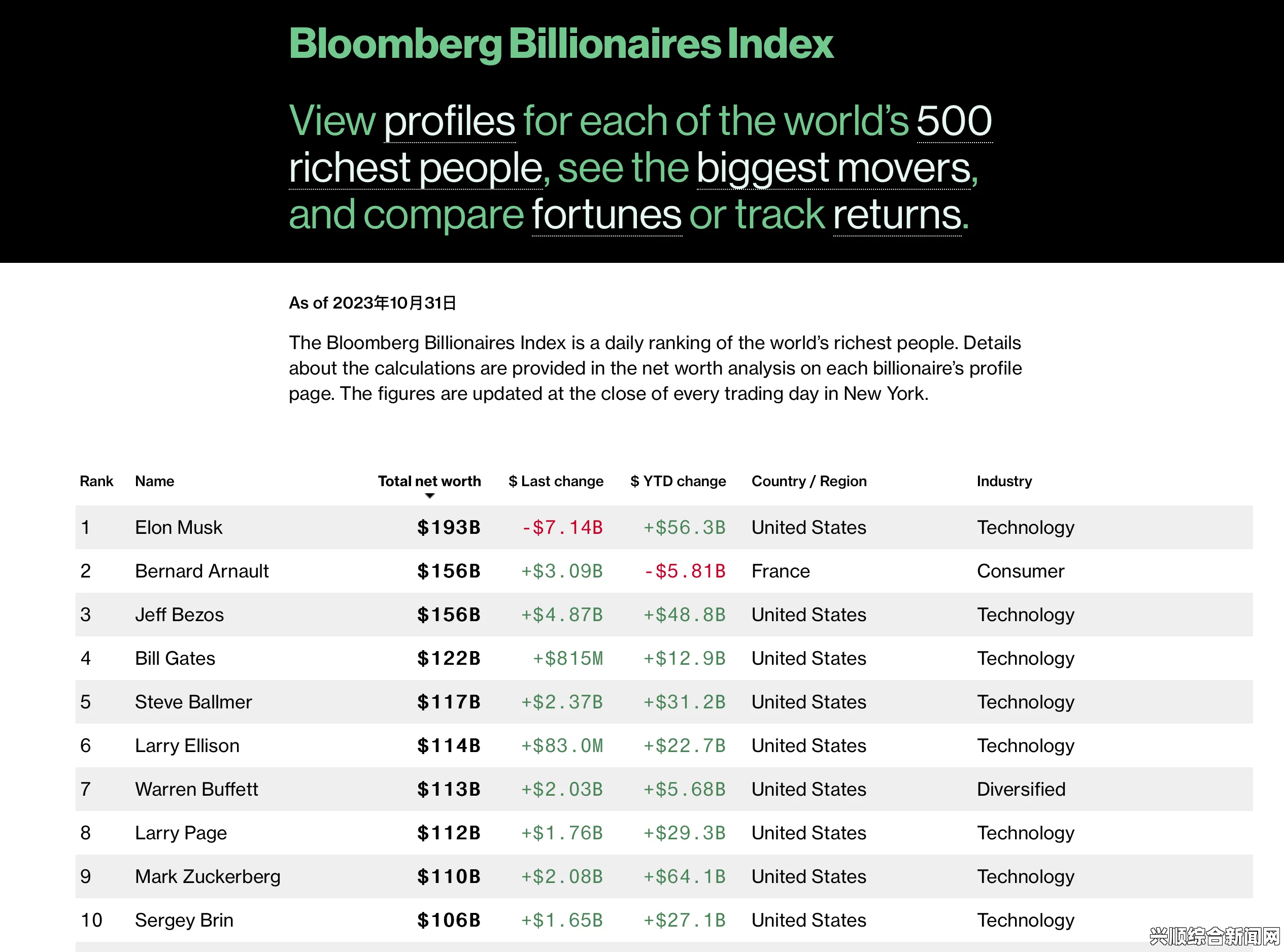Select Mark Zuckerberg in the ranking
This screenshot has height=952, width=1284.
pos(208,876)
